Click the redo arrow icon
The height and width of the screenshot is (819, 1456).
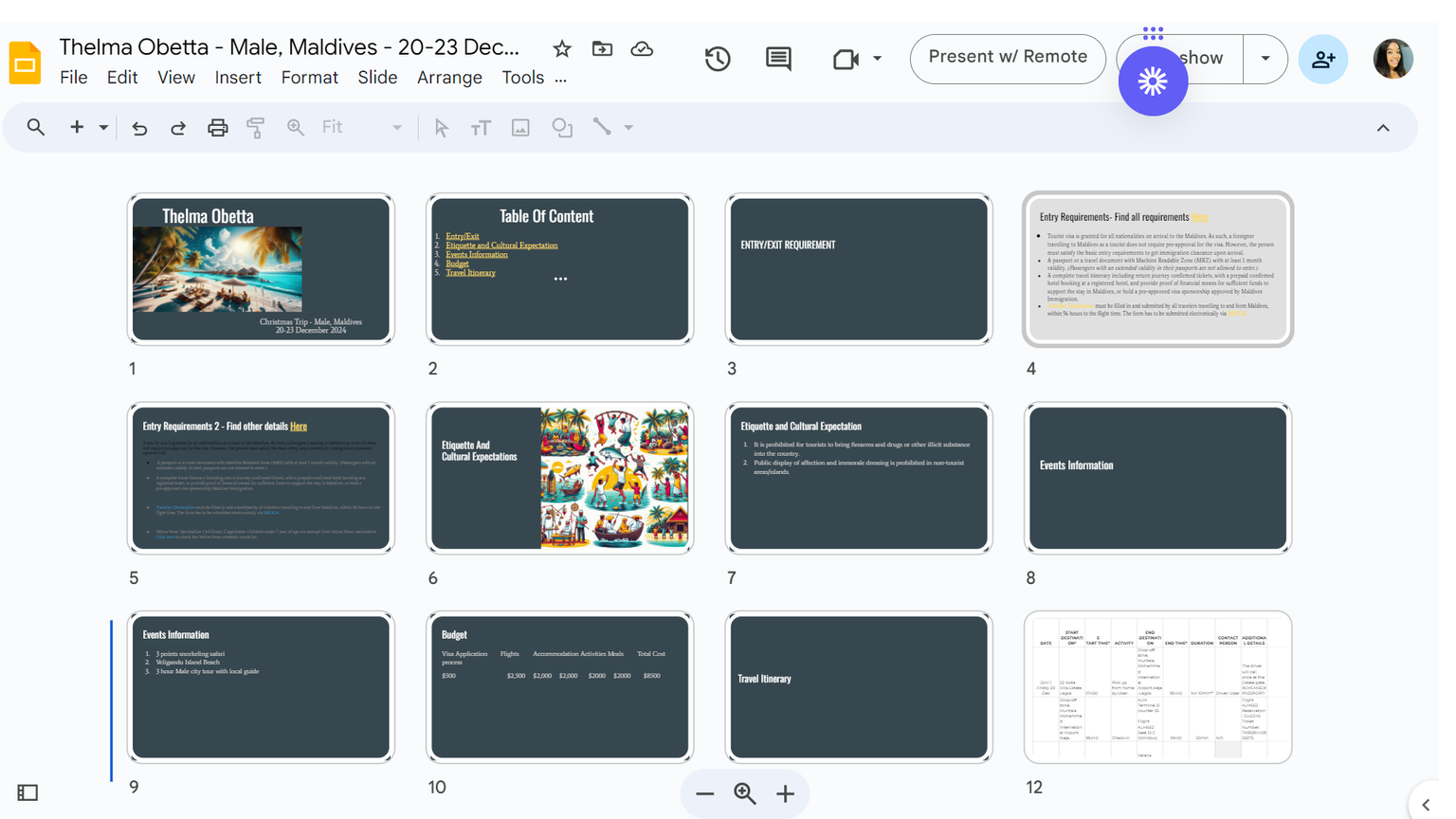[x=178, y=128]
